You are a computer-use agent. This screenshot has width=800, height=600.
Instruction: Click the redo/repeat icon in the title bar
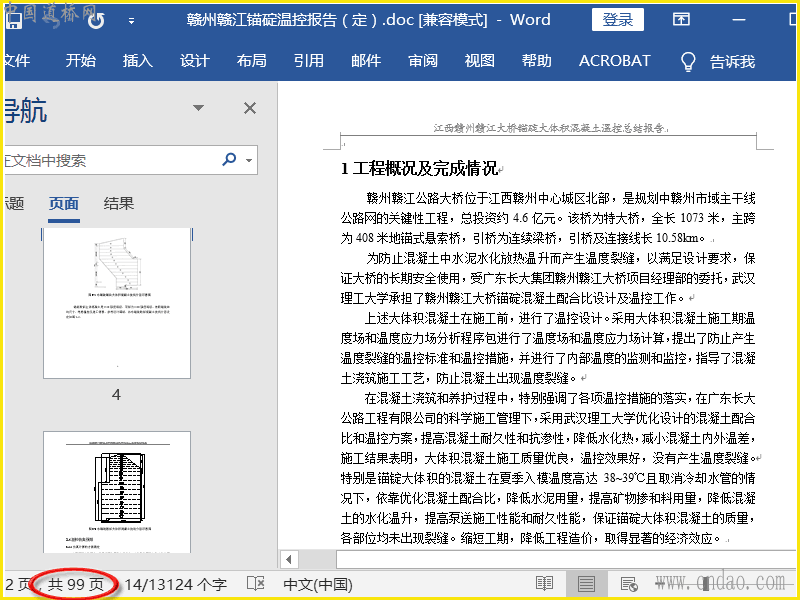pyautogui.click(x=95, y=20)
